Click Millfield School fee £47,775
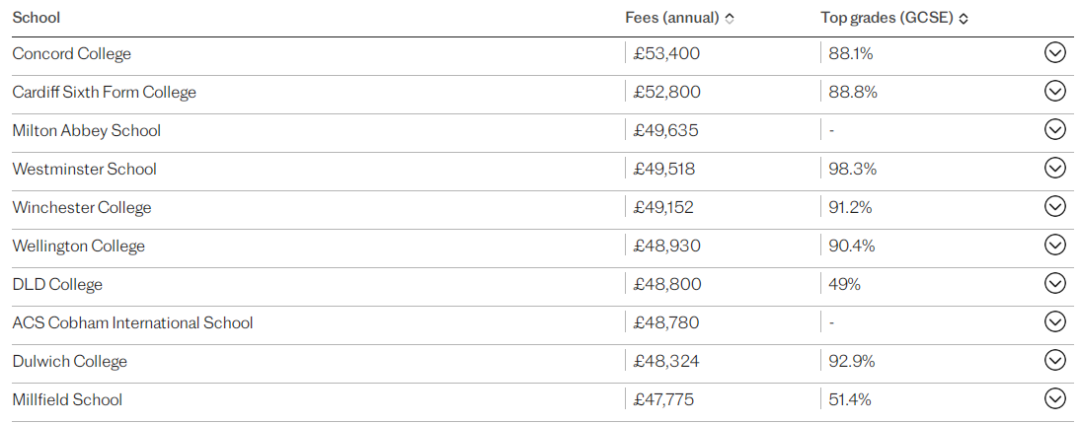 [x=664, y=400]
